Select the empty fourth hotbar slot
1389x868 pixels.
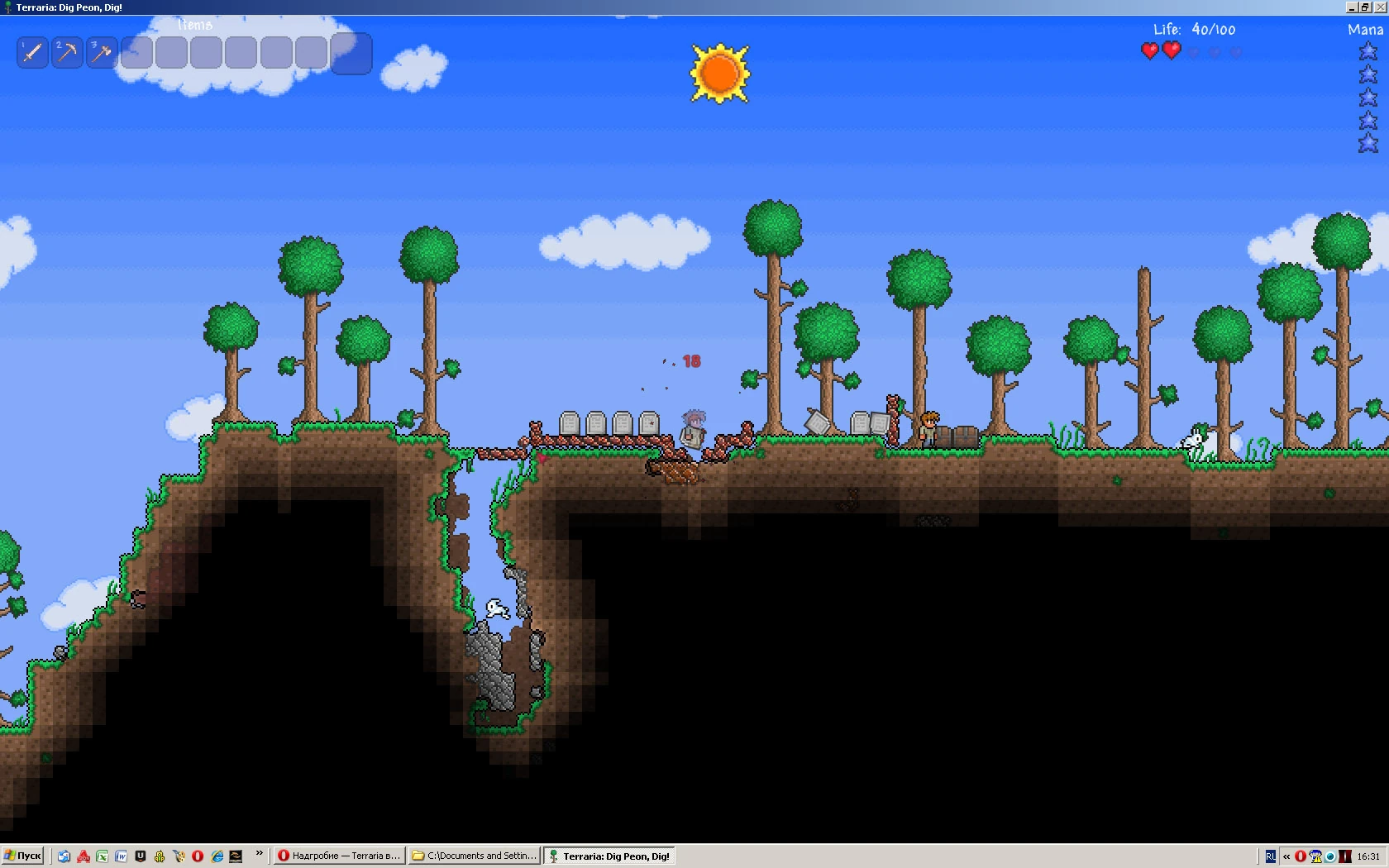pyautogui.click(x=137, y=53)
